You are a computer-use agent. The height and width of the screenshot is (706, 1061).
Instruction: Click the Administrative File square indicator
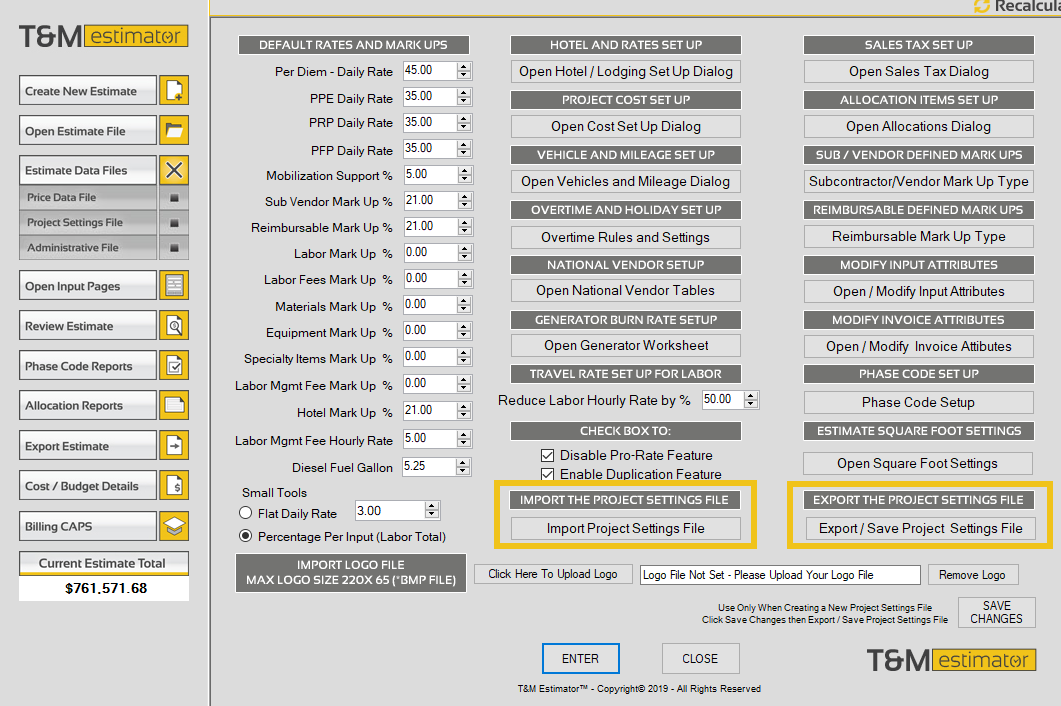click(x=174, y=248)
